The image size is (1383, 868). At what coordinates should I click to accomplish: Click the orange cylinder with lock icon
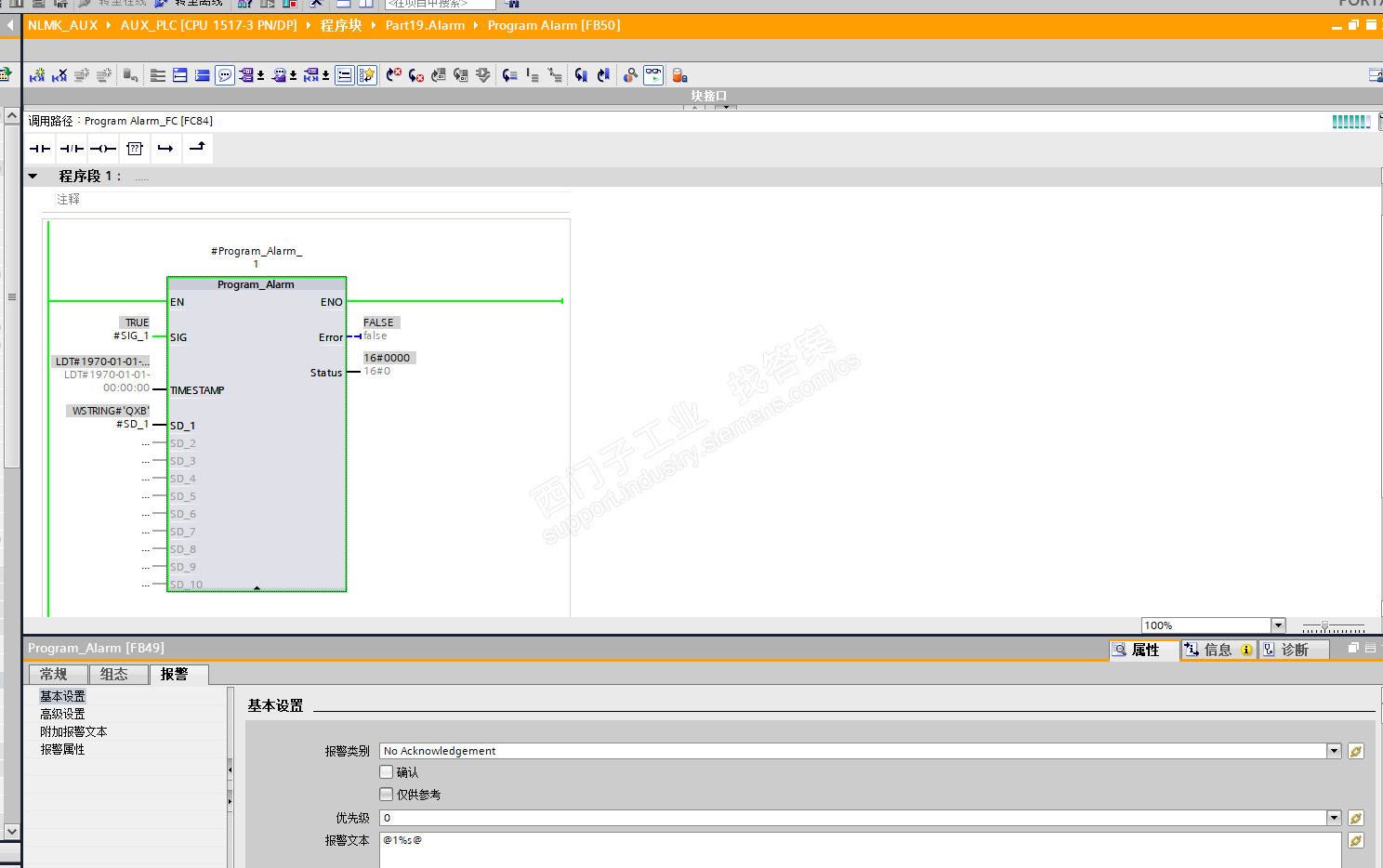pos(679,75)
